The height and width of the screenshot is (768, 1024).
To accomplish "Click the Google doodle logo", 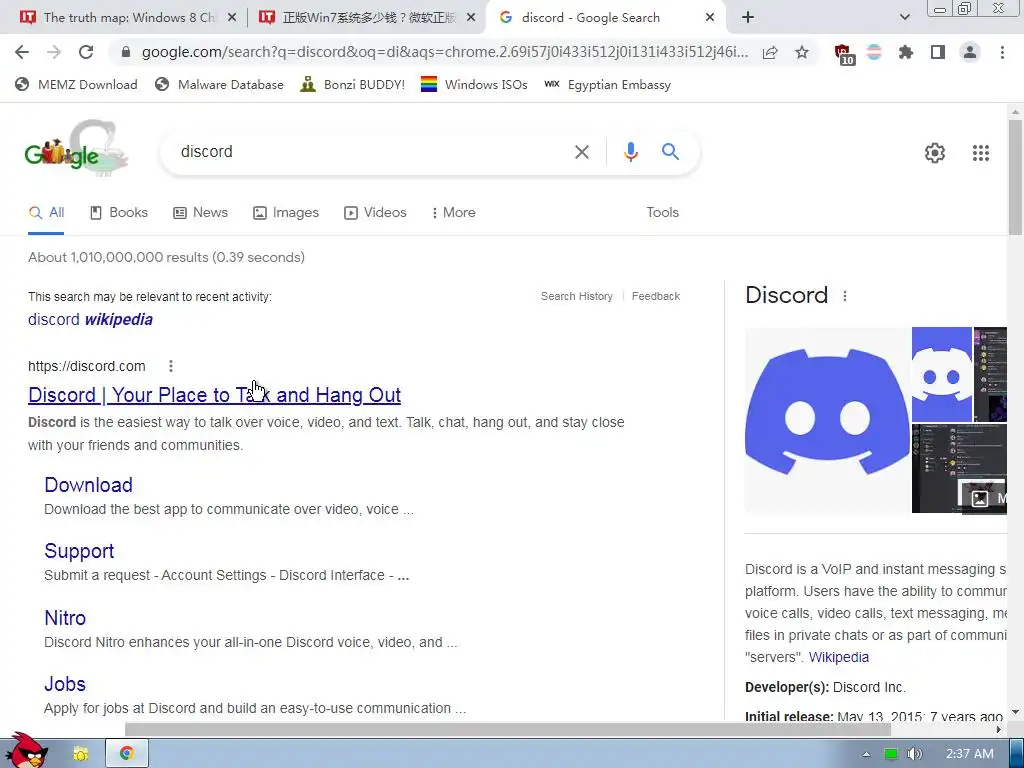I will [x=76, y=149].
